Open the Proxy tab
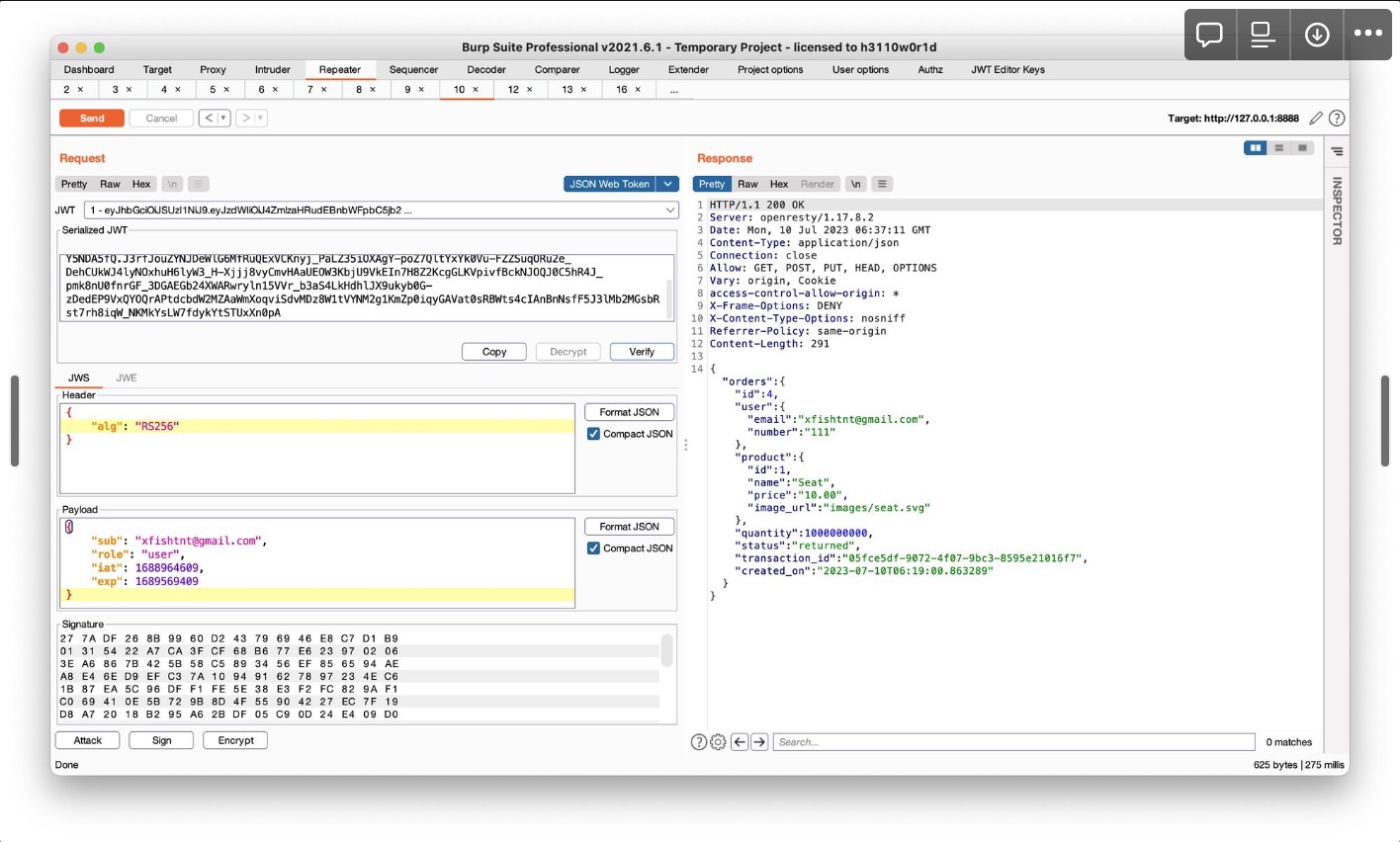This screenshot has width=1400, height=842. pos(213,70)
